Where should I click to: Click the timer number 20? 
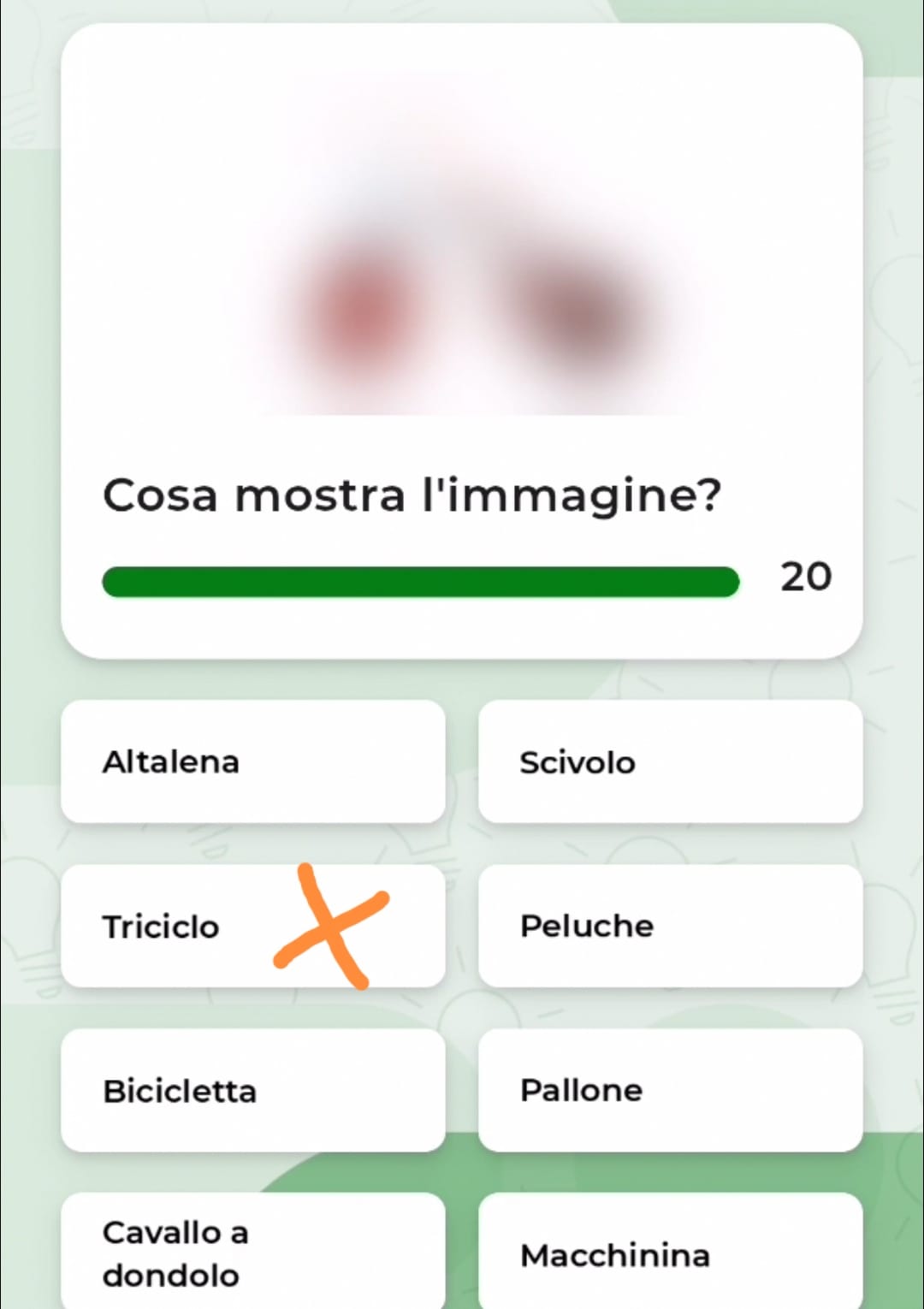(x=806, y=577)
